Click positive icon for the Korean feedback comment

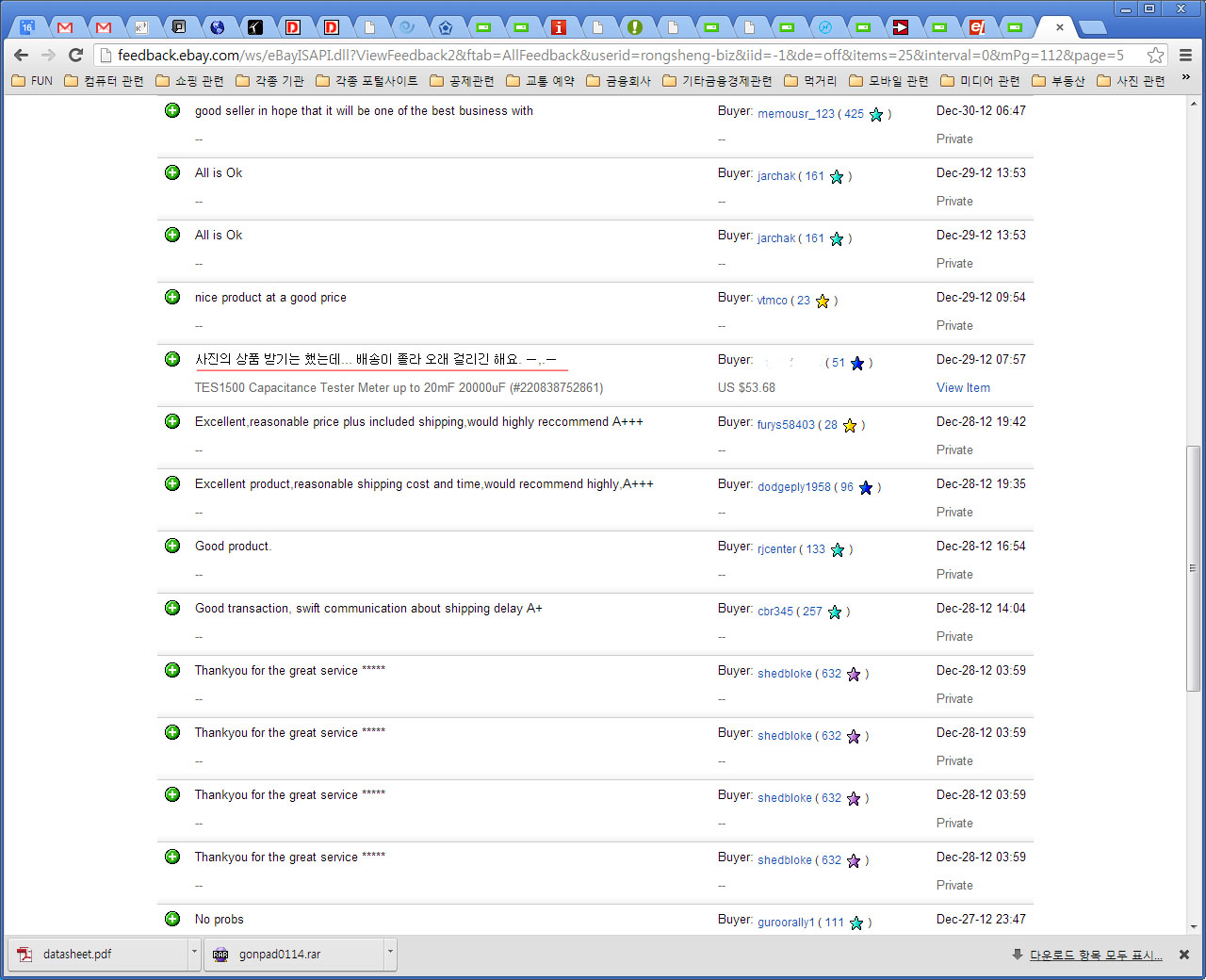(172, 359)
